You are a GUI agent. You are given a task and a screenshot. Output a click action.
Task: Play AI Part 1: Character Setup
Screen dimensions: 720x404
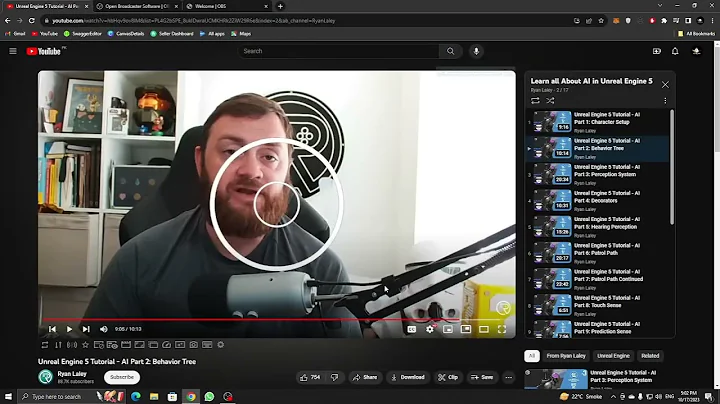[x=596, y=122]
